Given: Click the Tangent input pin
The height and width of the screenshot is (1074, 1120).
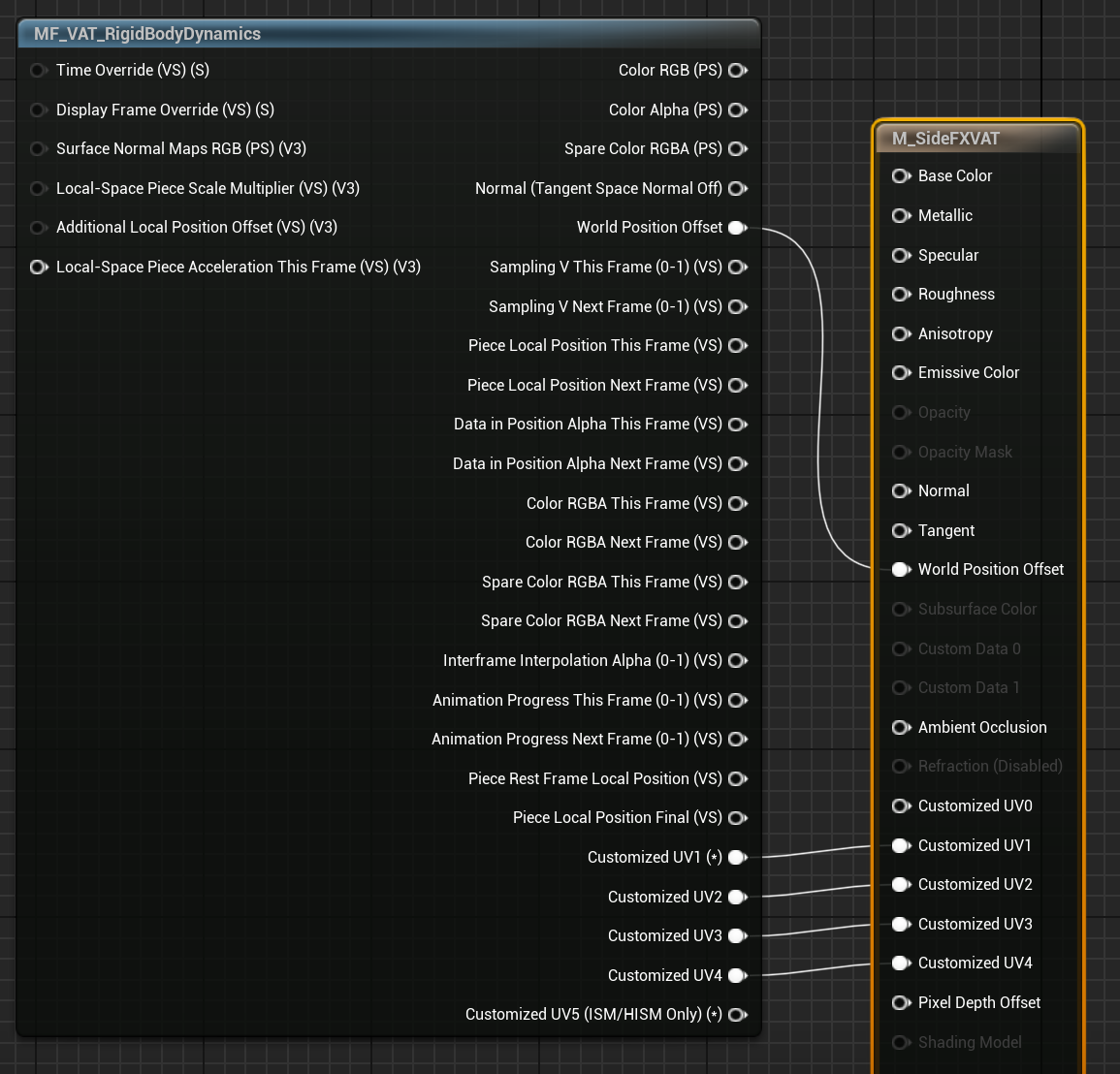Looking at the screenshot, I should click(902, 530).
